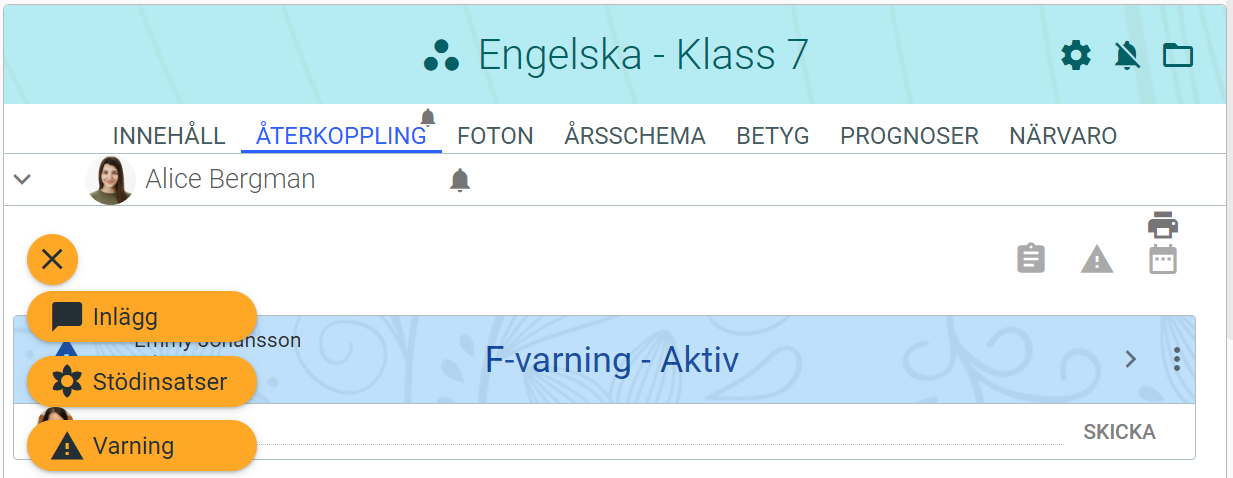Click Alice Bergman's profile photo
1233x478 pixels.
[x=110, y=180]
